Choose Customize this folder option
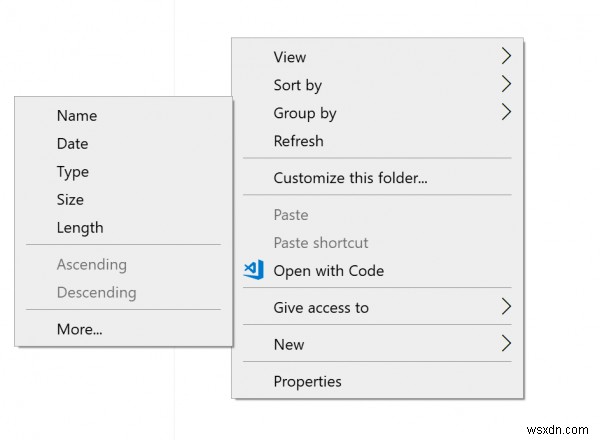 pyautogui.click(x=350, y=178)
